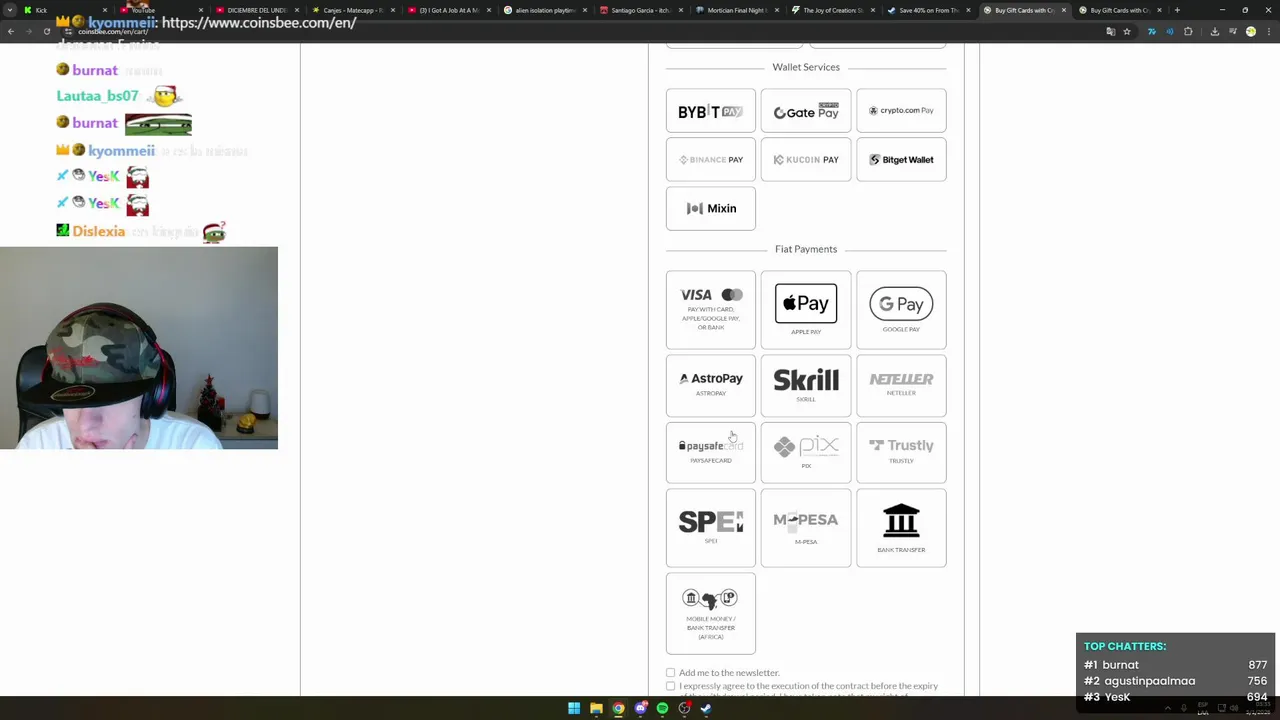Select SPEI payment option
1280x720 pixels.
[711, 527]
